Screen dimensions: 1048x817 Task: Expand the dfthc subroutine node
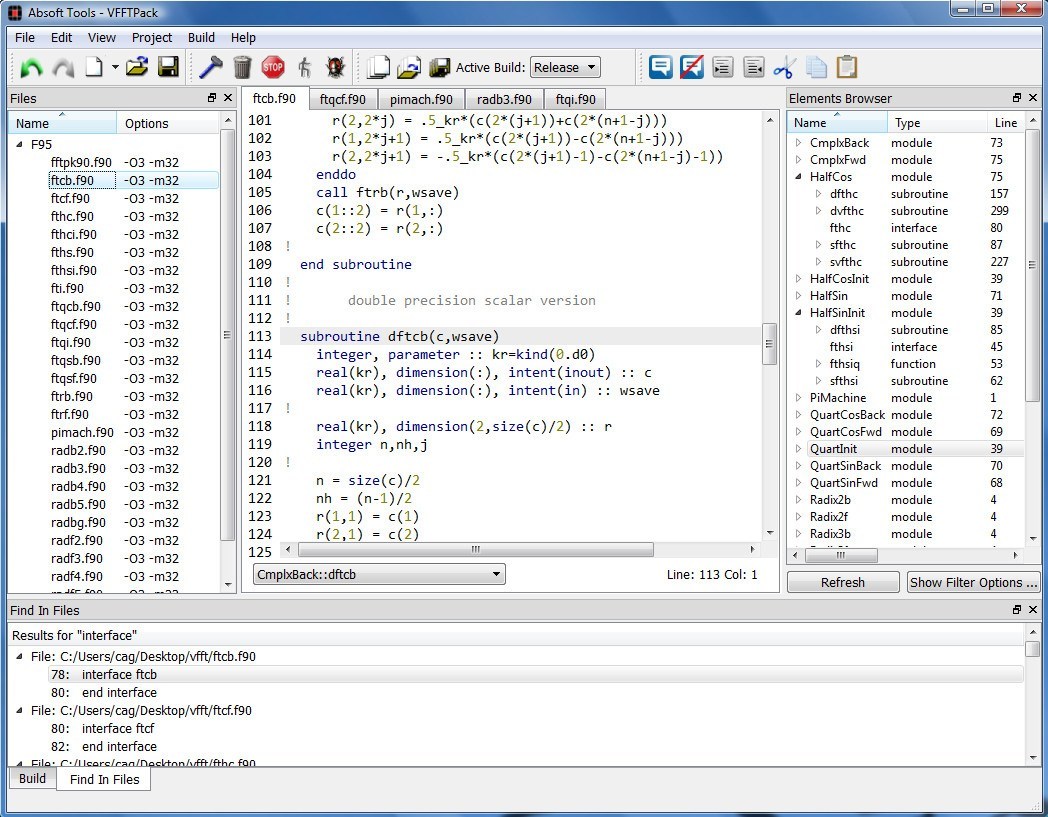819,194
